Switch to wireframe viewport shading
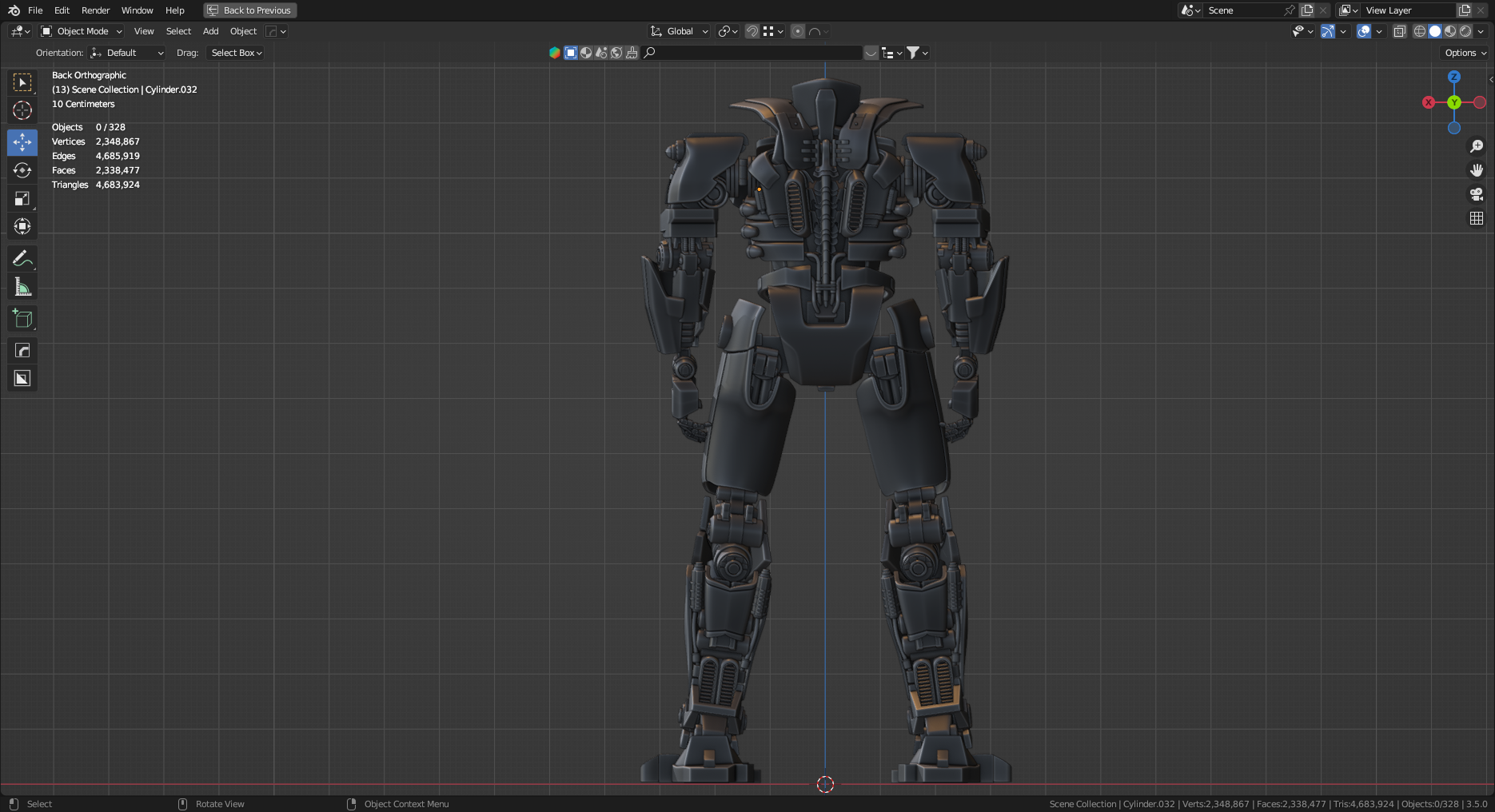The width and height of the screenshot is (1495, 812). click(x=1420, y=31)
